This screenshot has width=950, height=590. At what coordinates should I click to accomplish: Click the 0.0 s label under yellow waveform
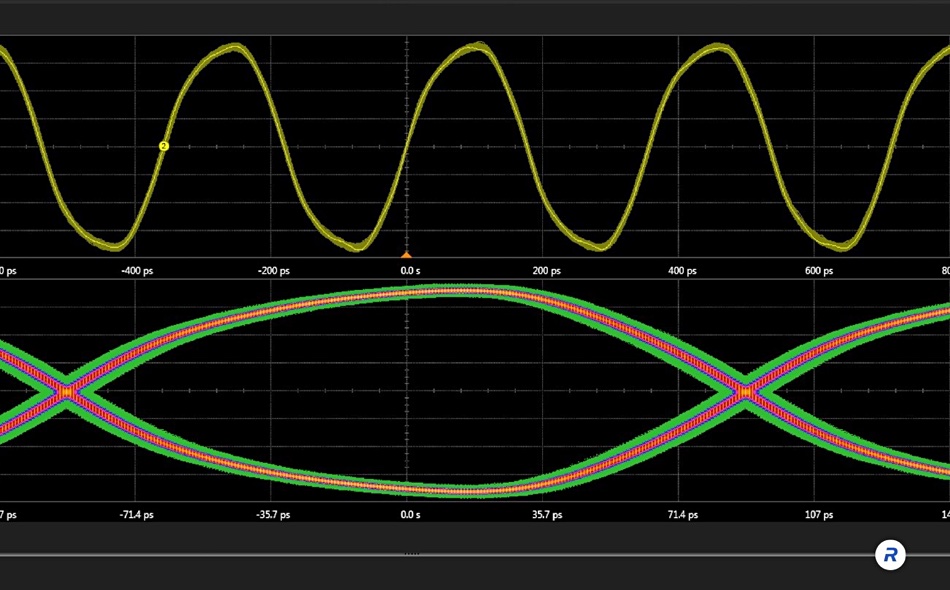click(x=410, y=271)
